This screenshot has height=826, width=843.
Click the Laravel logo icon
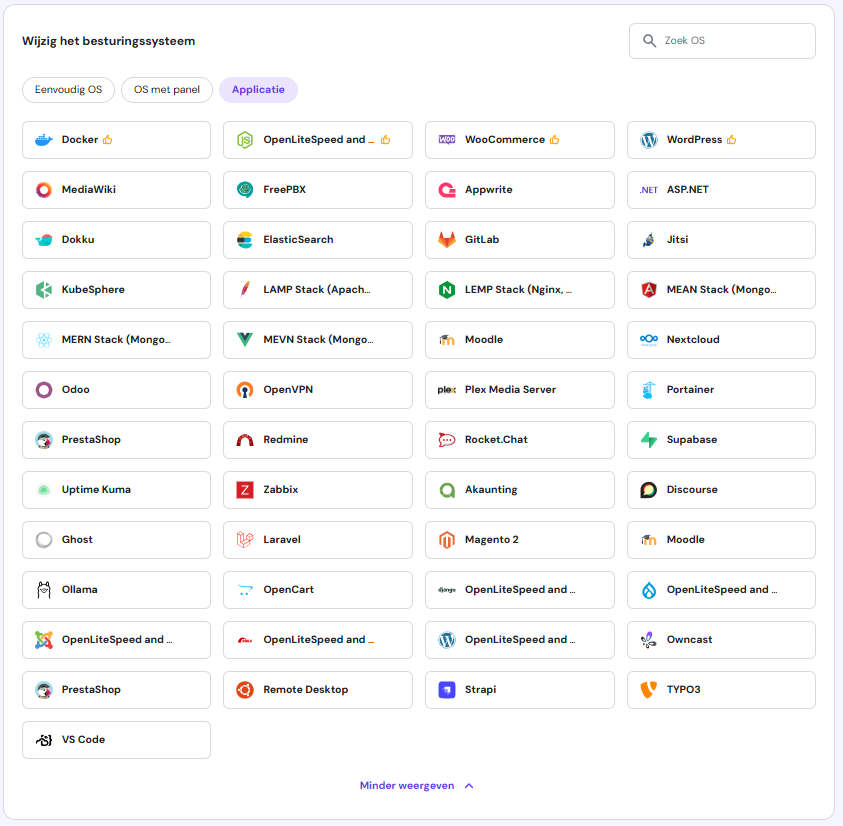tap(245, 540)
